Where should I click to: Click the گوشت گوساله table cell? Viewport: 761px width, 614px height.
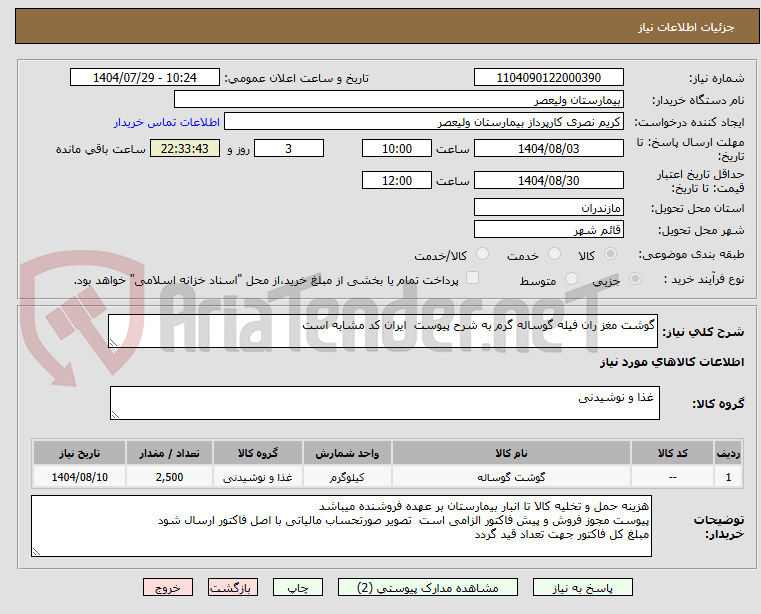click(x=511, y=478)
